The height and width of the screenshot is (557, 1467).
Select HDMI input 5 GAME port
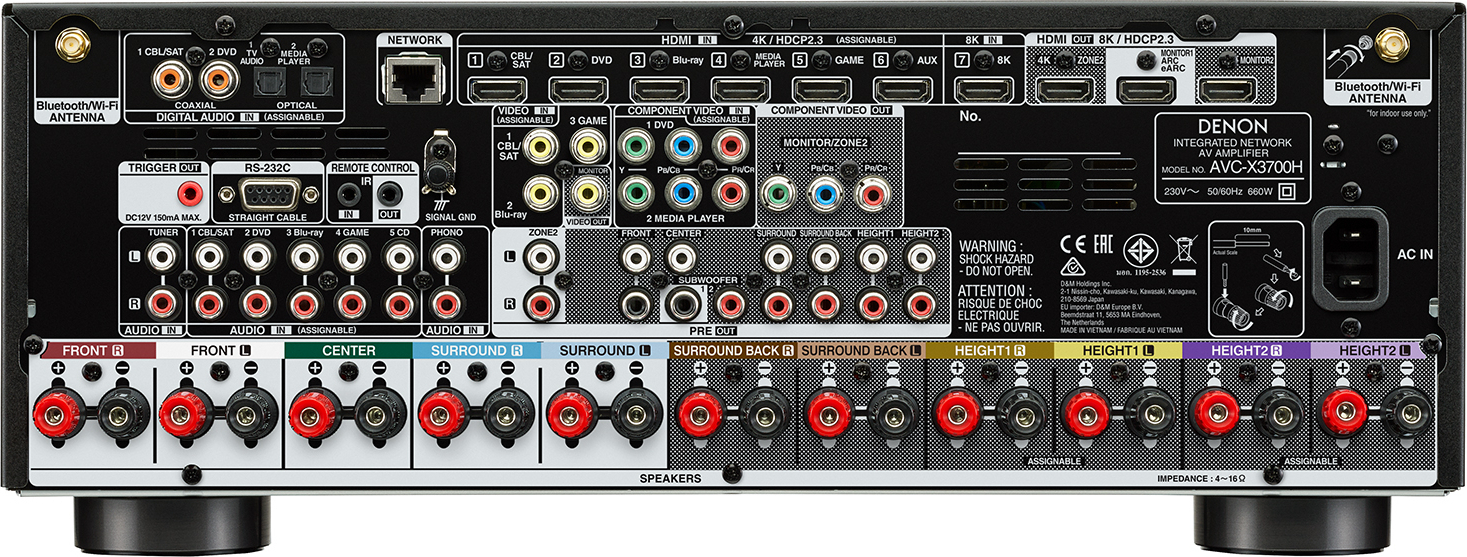click(822, 90)
